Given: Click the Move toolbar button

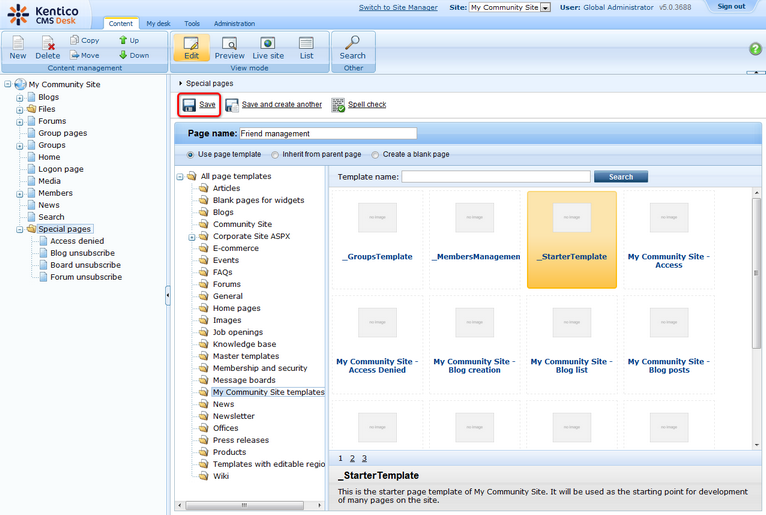Looking at the screenshot, I should (85, 55).
